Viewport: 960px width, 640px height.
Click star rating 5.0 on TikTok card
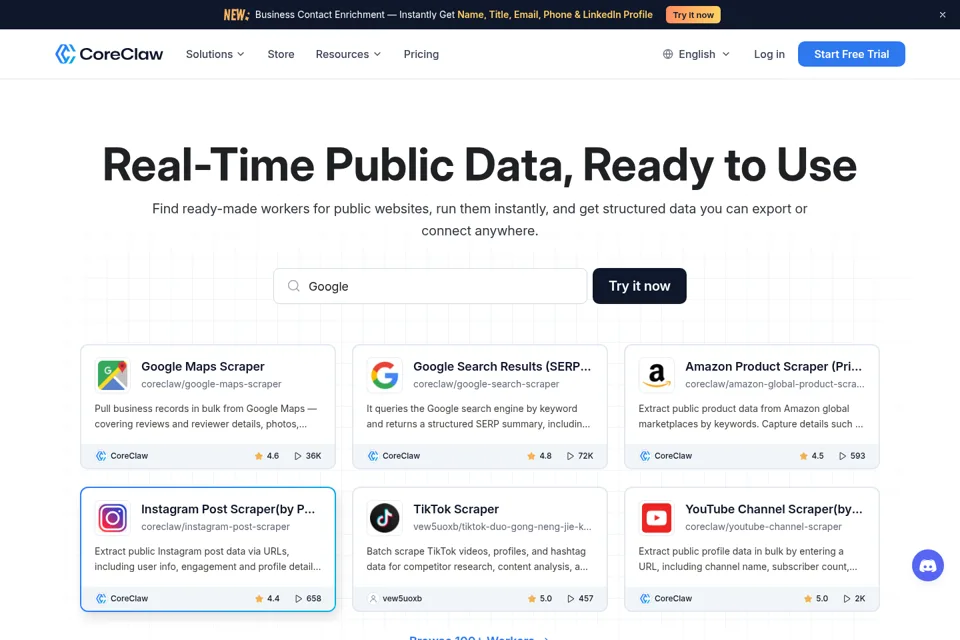(539, 598)
